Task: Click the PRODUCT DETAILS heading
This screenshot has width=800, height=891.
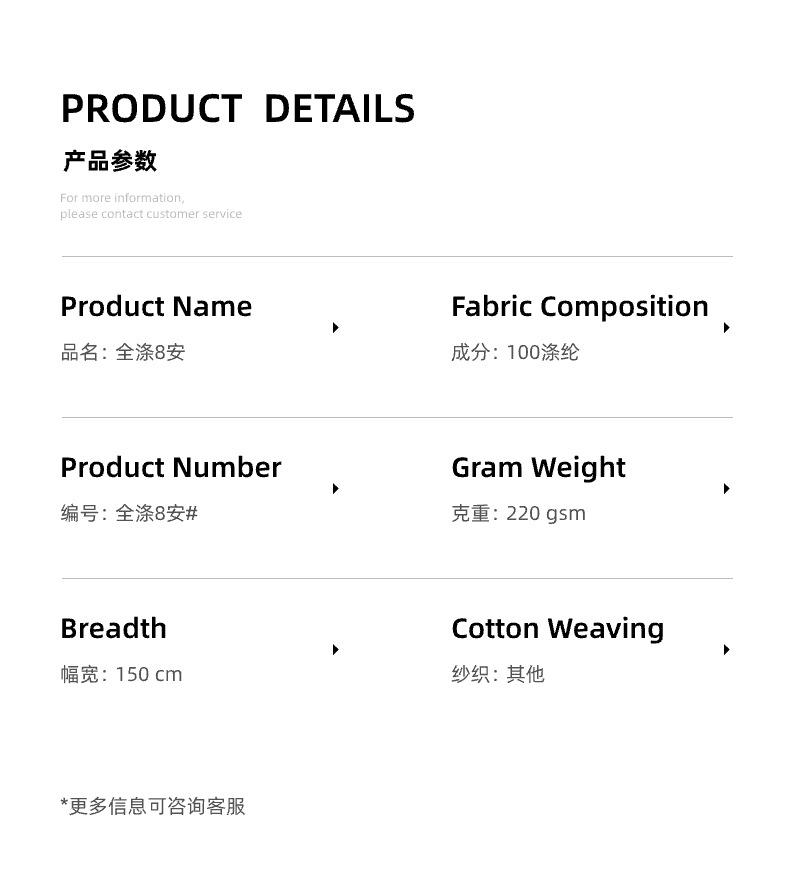Action: coord(238,109)
